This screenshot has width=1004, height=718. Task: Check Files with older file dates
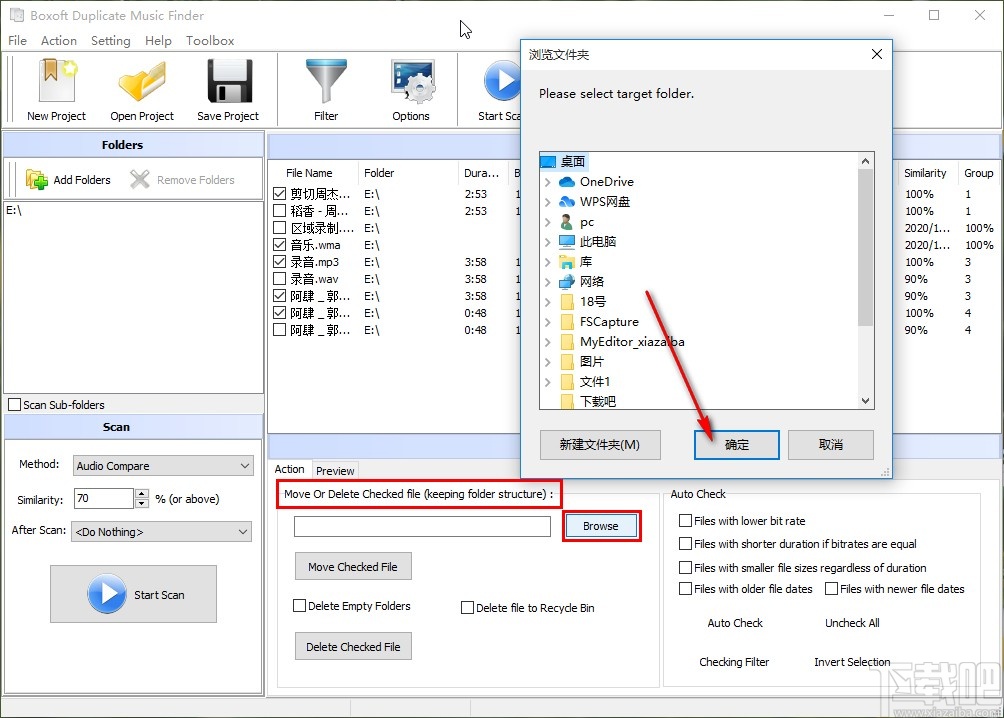685,589
